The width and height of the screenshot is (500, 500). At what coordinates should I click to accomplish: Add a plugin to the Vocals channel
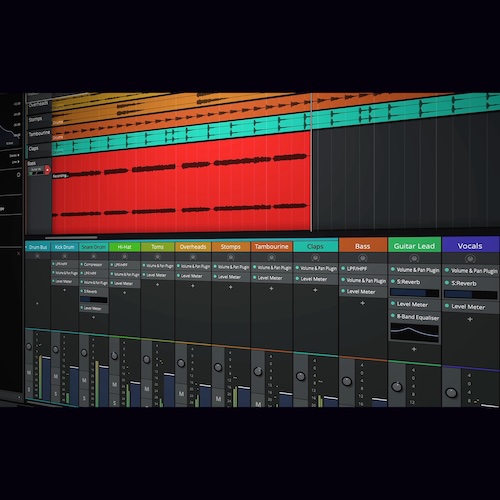[x=470, y=319]
